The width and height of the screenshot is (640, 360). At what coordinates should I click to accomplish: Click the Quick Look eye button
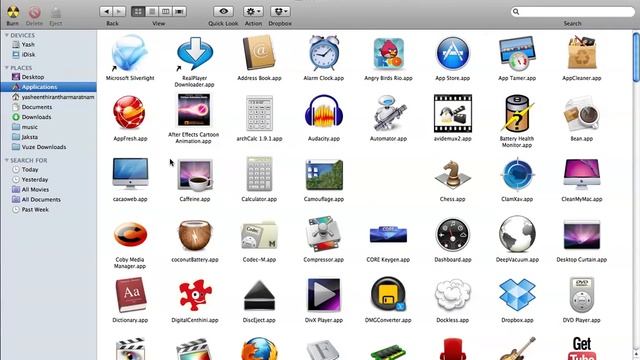223,11
